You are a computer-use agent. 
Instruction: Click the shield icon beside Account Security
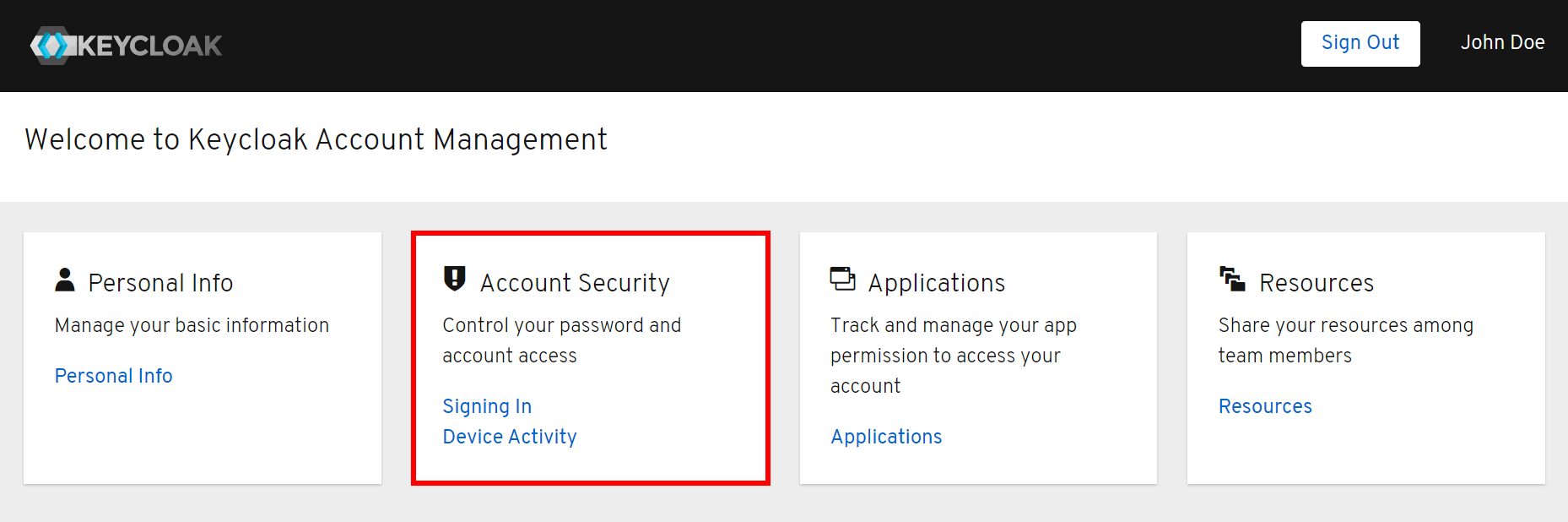[x=455, y=278]
